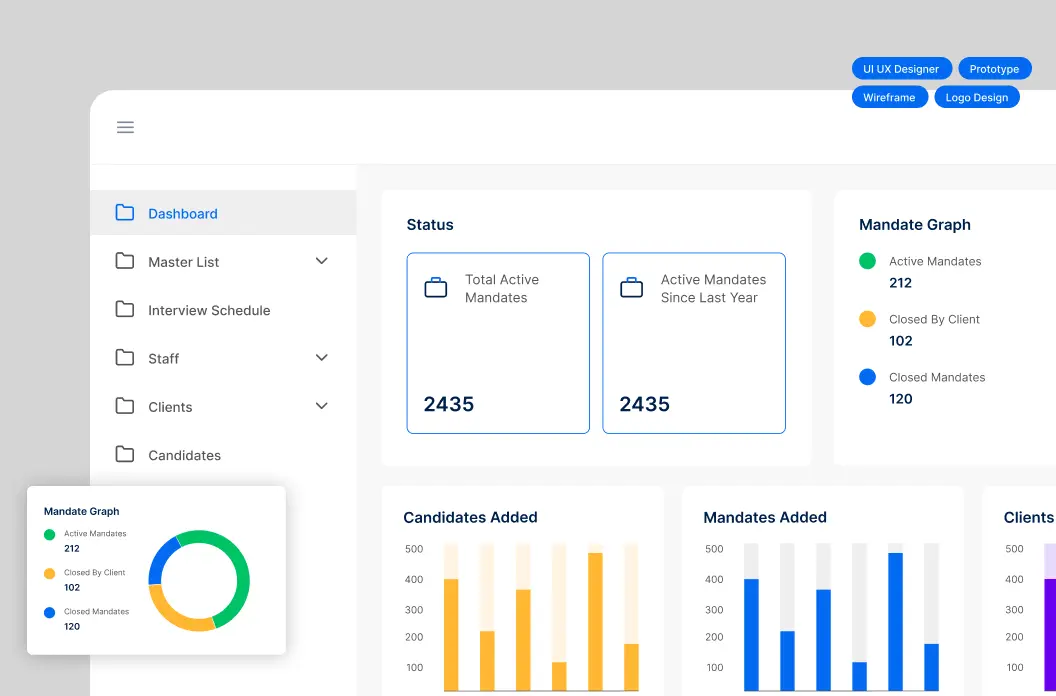The width and height of the screenshot is (1056, 696).
Task: Click green Active Mandates legend dot
Action: tap(867, 261)
